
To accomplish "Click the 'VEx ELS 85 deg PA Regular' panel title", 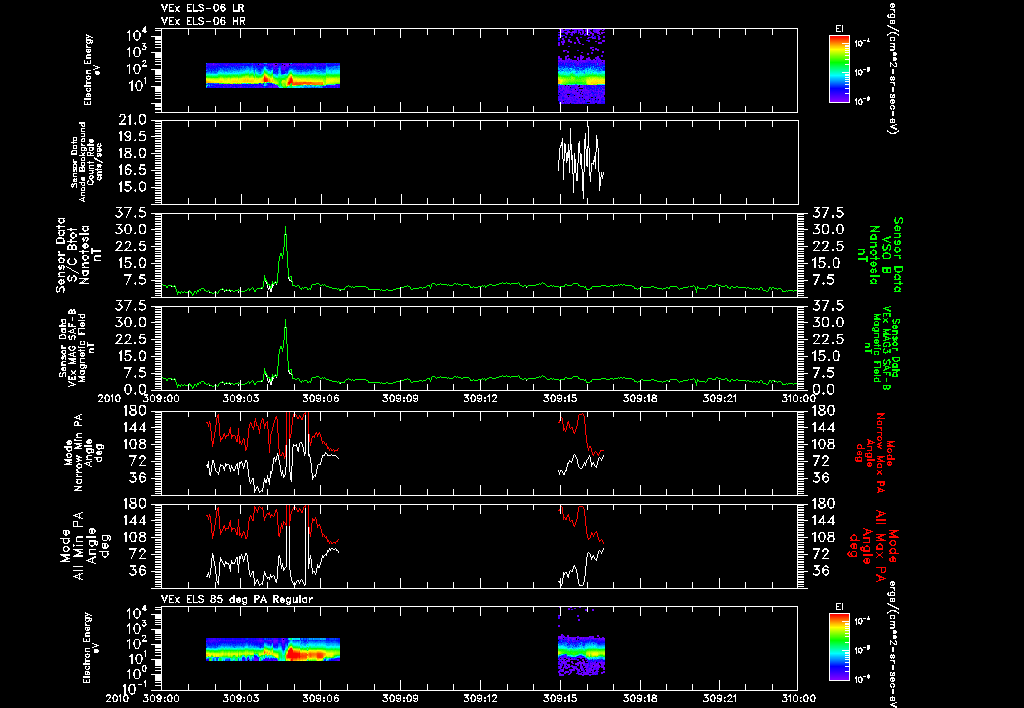I will pos(237,599).
